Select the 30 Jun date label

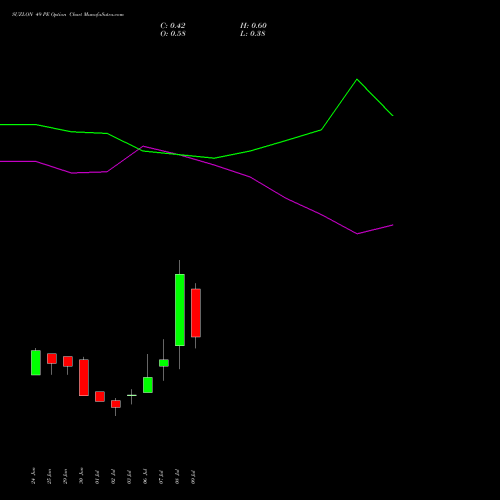coord(81,476)
